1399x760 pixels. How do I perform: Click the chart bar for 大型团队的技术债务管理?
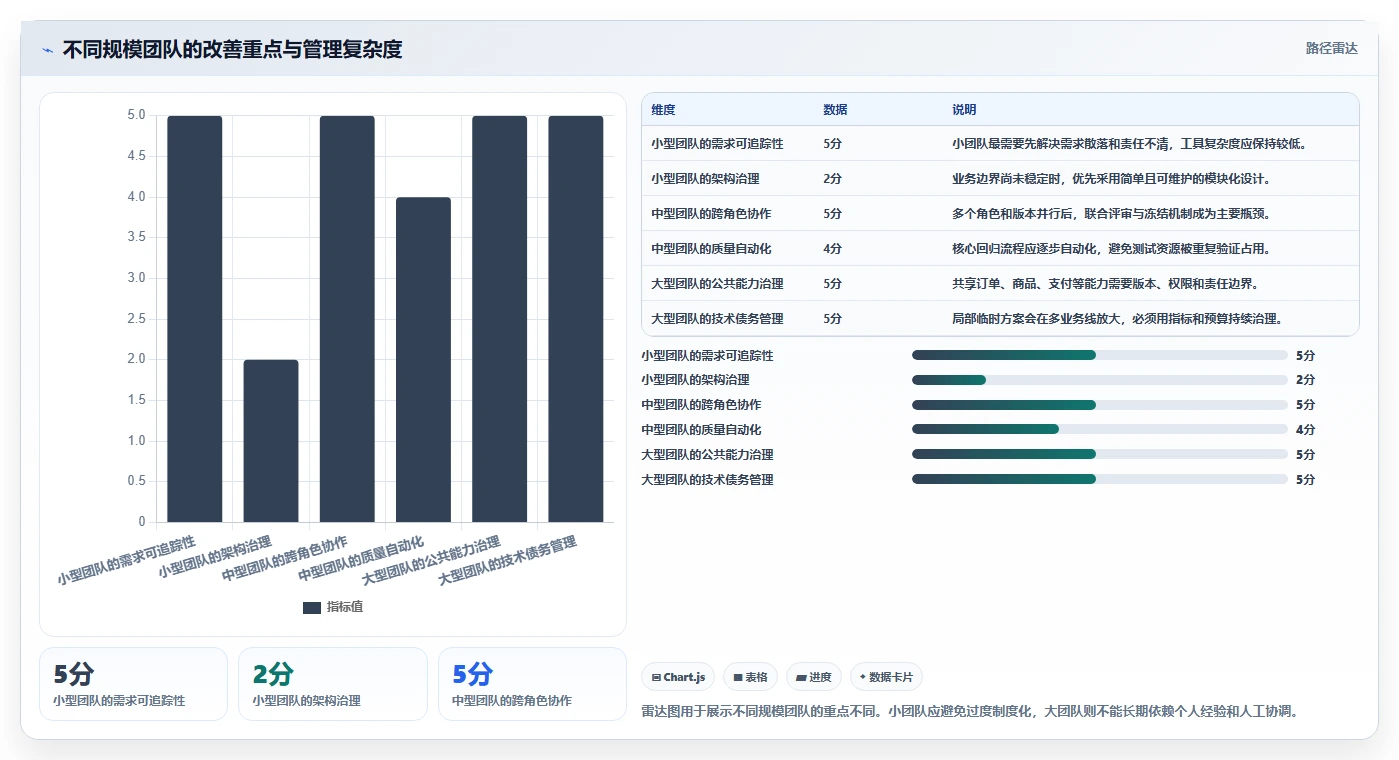click(x=576, y=319)
